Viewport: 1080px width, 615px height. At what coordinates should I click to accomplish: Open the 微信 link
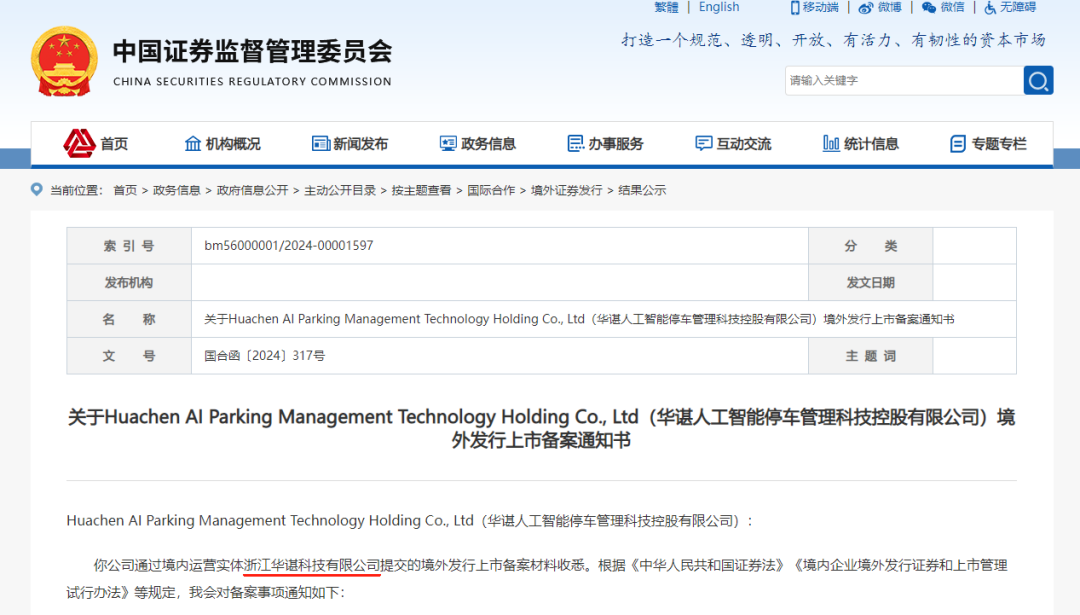click(952, 7)
